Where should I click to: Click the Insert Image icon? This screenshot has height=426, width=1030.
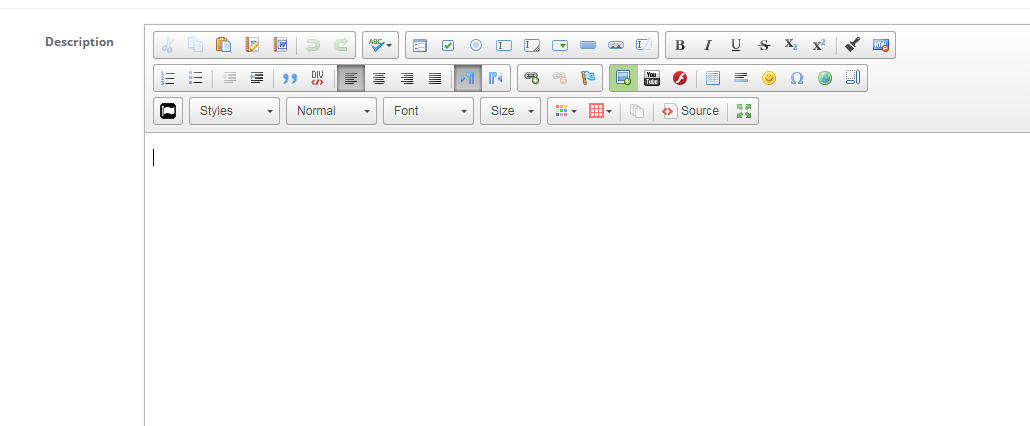[x=623, y=78]
